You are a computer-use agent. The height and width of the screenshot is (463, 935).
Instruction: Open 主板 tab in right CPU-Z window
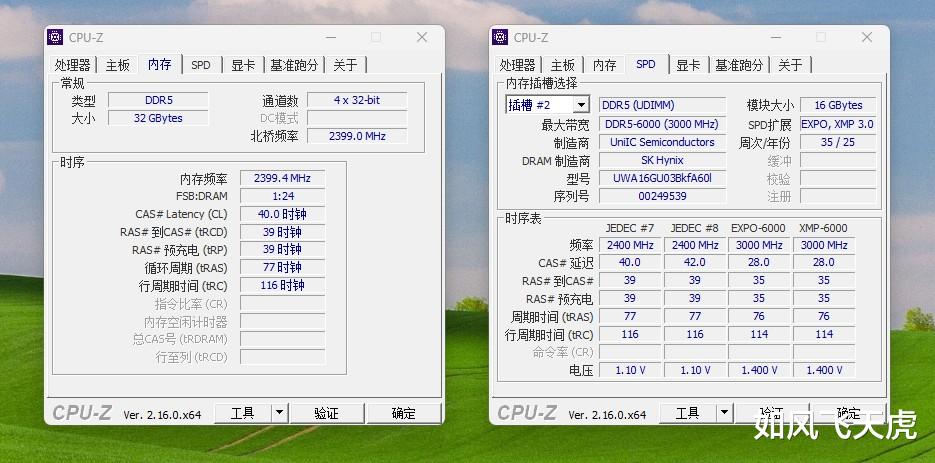pyautogui.click(x=562, y=65)
